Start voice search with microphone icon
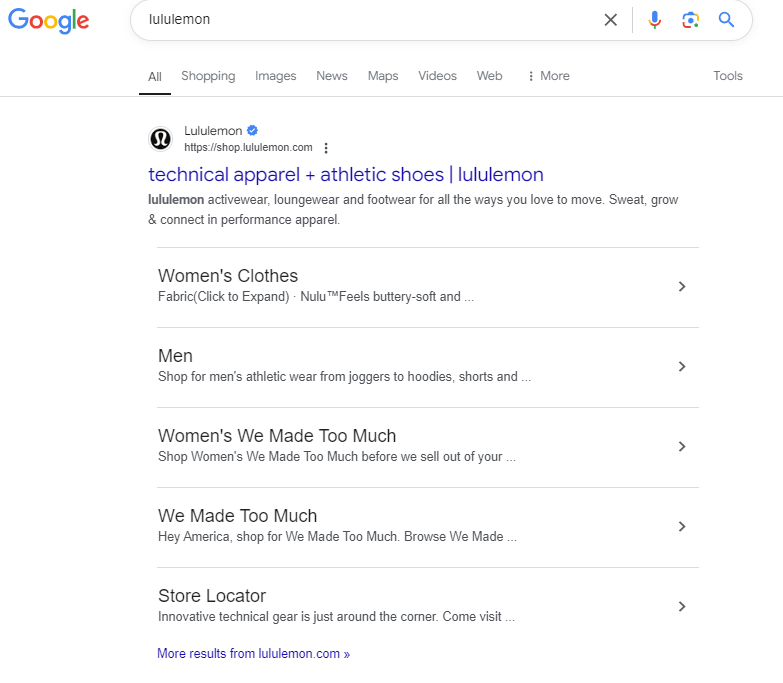Image resolution: width=783 pixels, height=683 pixels. (655, 20)
